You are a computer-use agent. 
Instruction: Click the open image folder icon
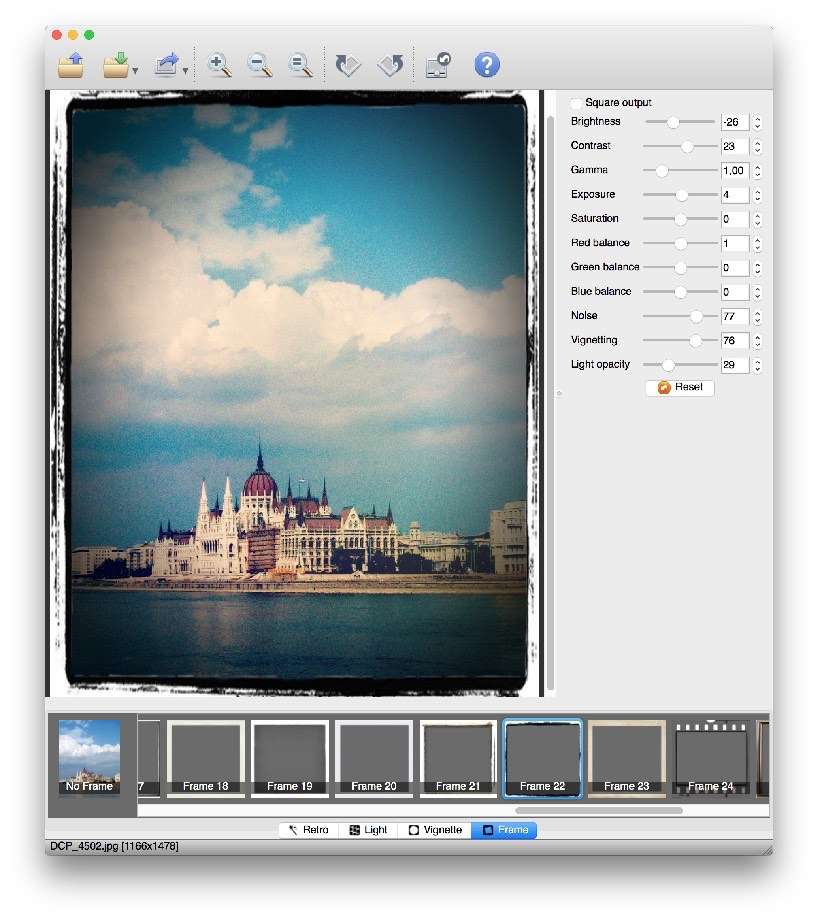click(71, 66)
